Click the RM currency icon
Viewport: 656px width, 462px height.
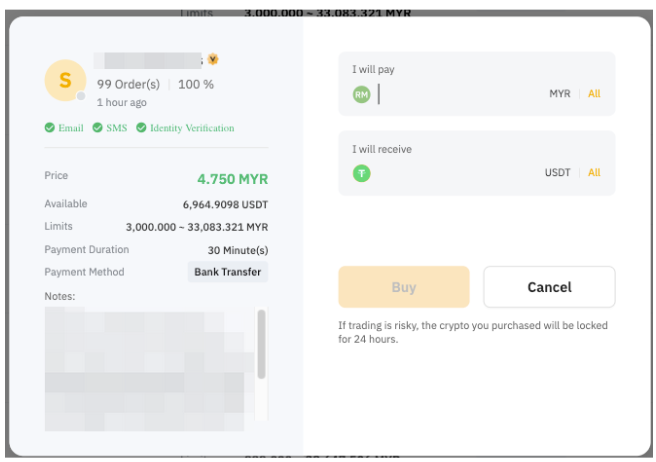pos(361,94)
